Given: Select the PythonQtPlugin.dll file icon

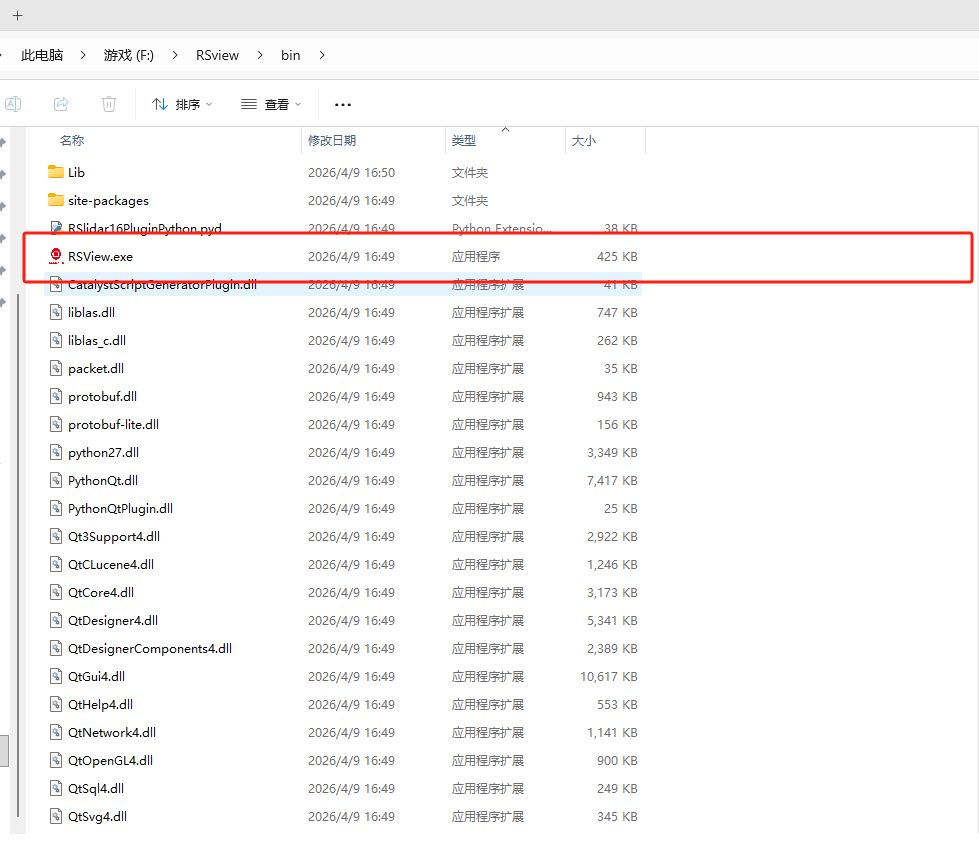Looking at the screenshot, I should [56, 508].
